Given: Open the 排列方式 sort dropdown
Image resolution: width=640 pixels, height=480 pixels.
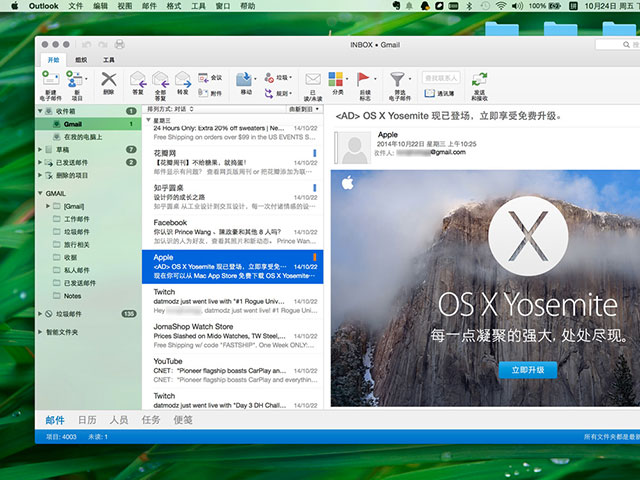Looking at the screenshot, I should click(x=170, y=109).
